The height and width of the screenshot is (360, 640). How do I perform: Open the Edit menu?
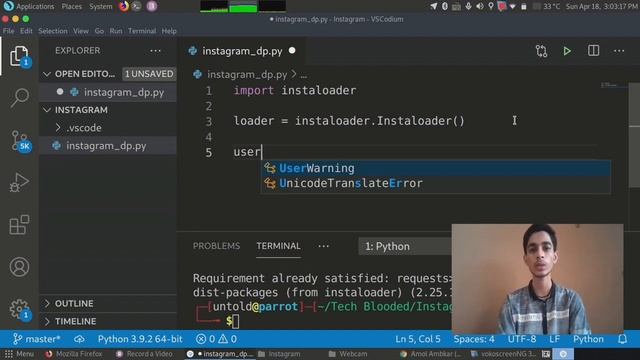click(26, 31)
